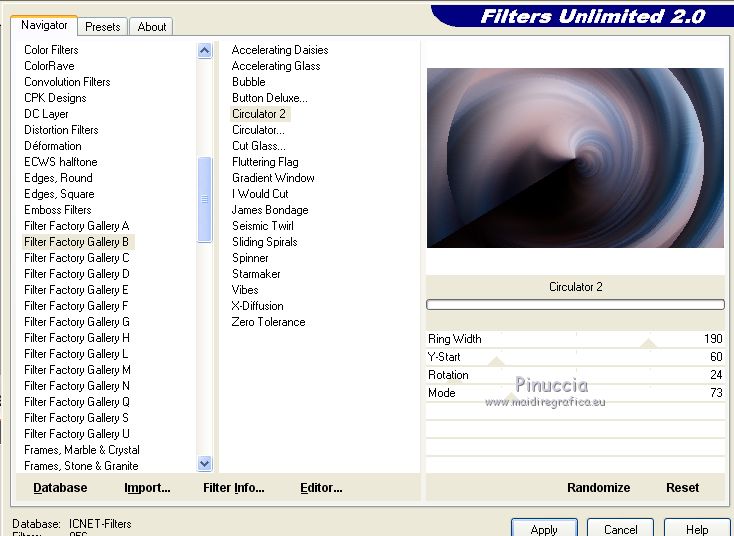This screenshot has width=734, height=536.
Task: Select Seismic Twirl filter
Action: (x=263, y=226)
